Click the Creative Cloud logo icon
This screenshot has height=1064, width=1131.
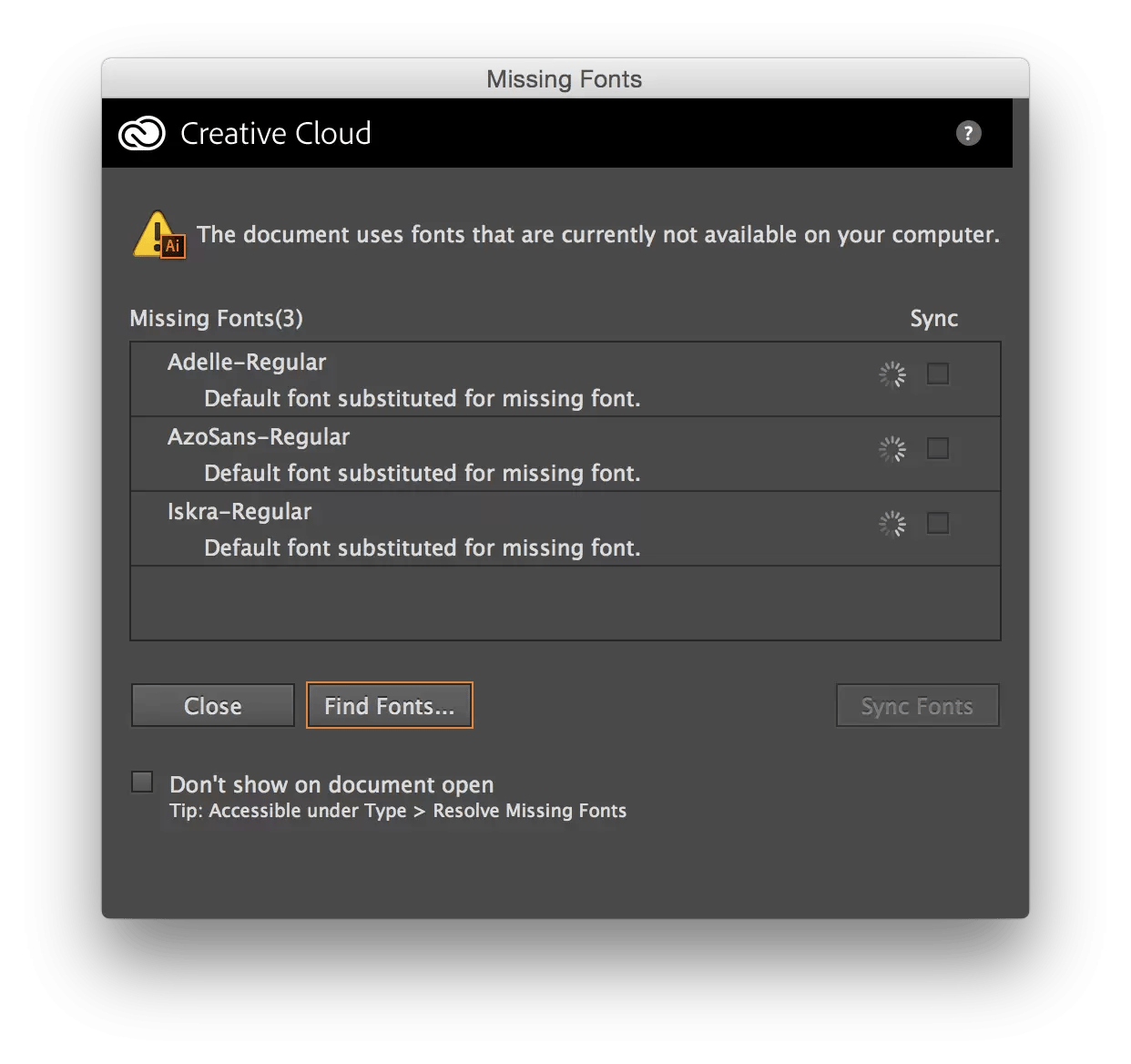point(142,134)
